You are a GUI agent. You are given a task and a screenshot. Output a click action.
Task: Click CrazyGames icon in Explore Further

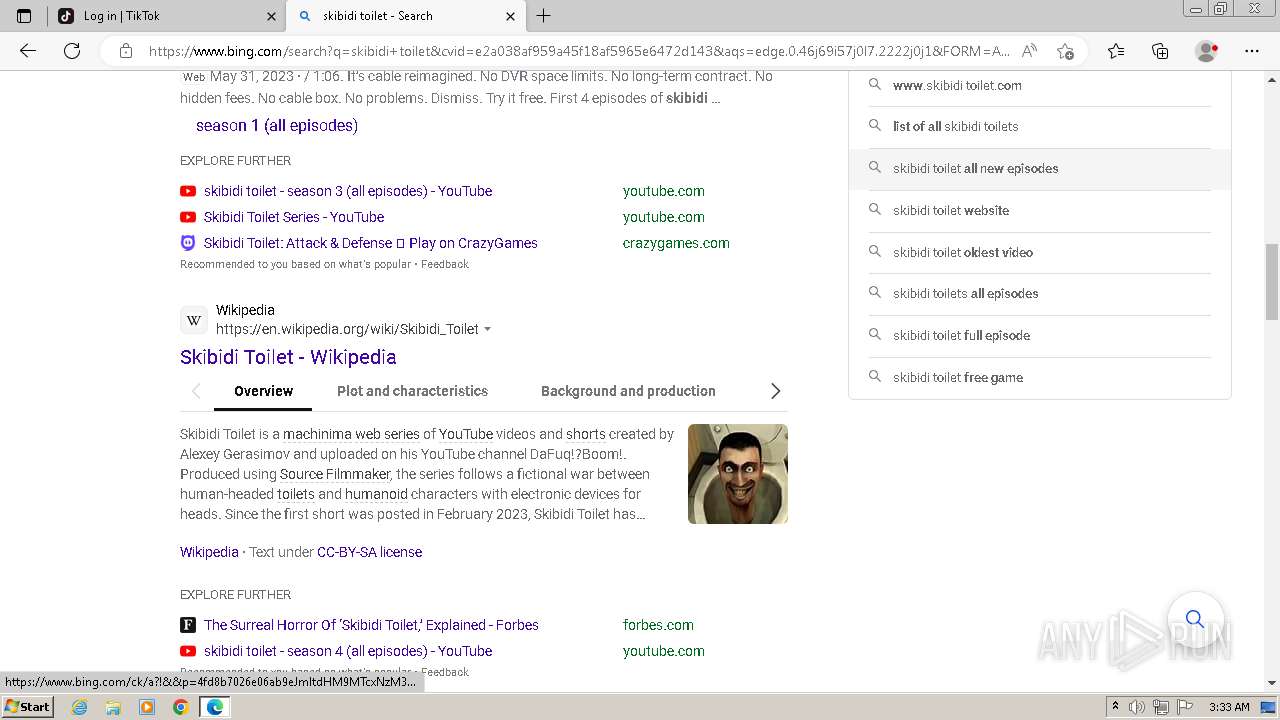click(x=188, y=243)
